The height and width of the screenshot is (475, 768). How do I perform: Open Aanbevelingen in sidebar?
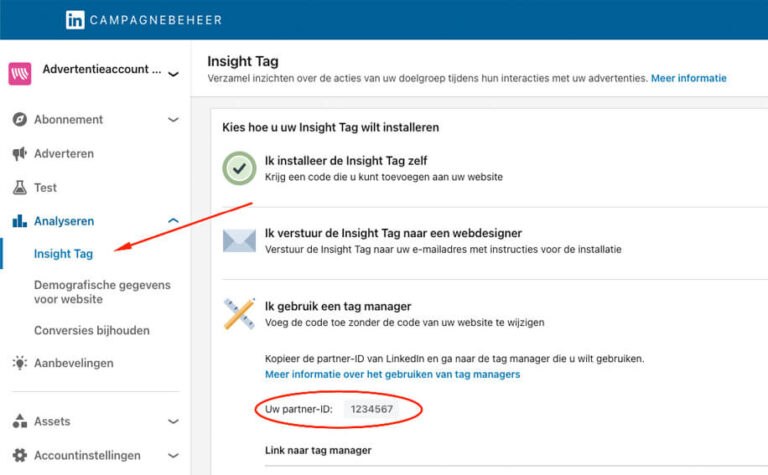pos(73,363)
